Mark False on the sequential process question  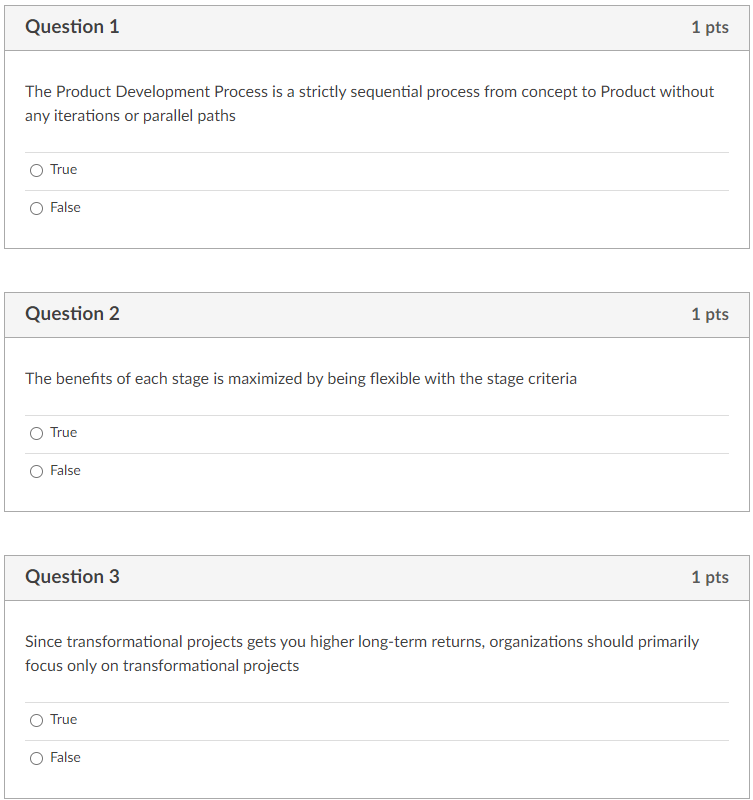click(x=36, y=208)
